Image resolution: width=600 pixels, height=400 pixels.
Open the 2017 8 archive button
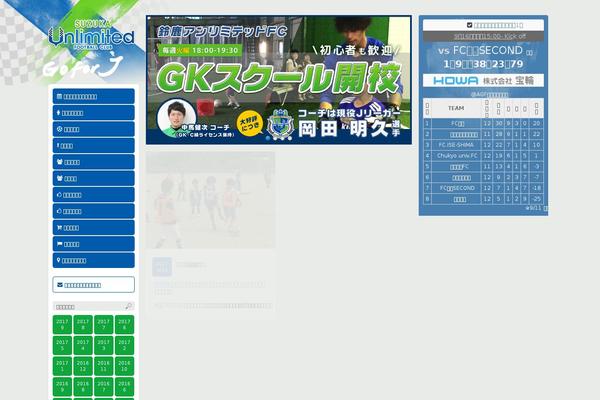tap(83, 325)
